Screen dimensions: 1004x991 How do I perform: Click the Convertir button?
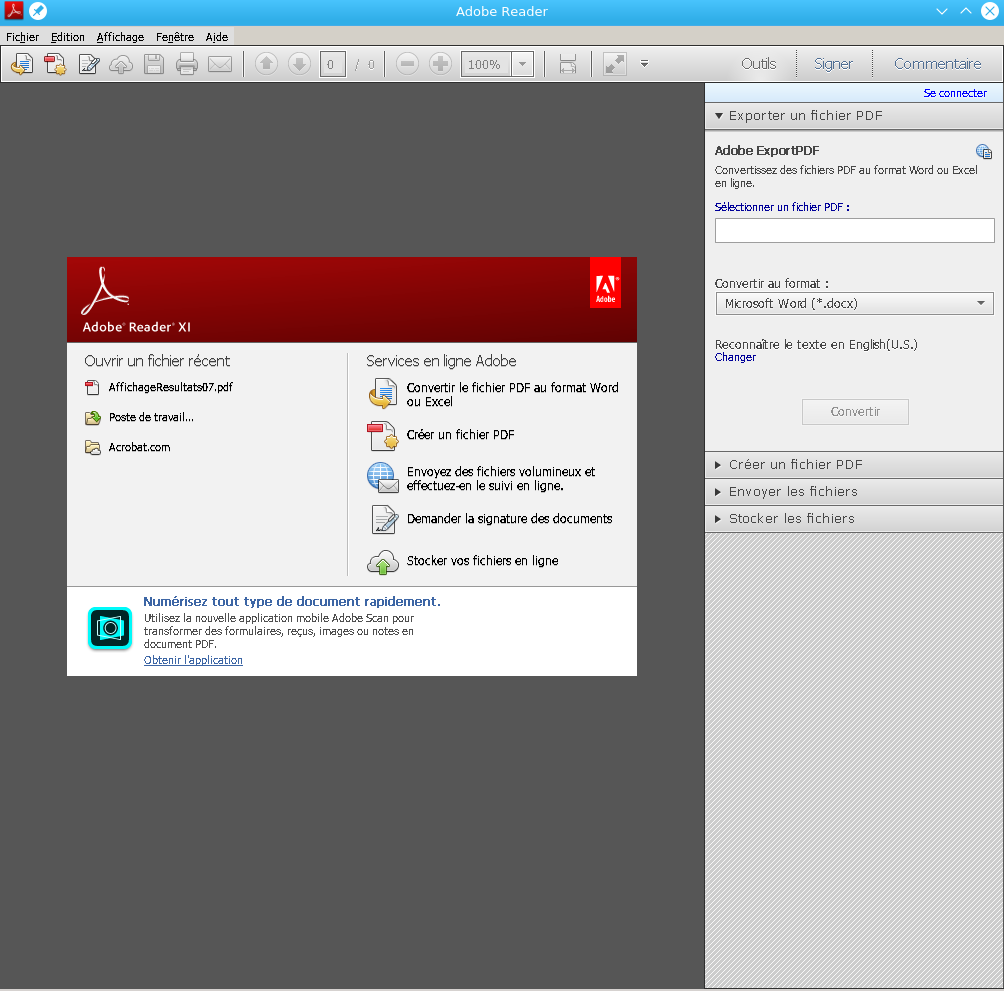click(x=855, y=412)
